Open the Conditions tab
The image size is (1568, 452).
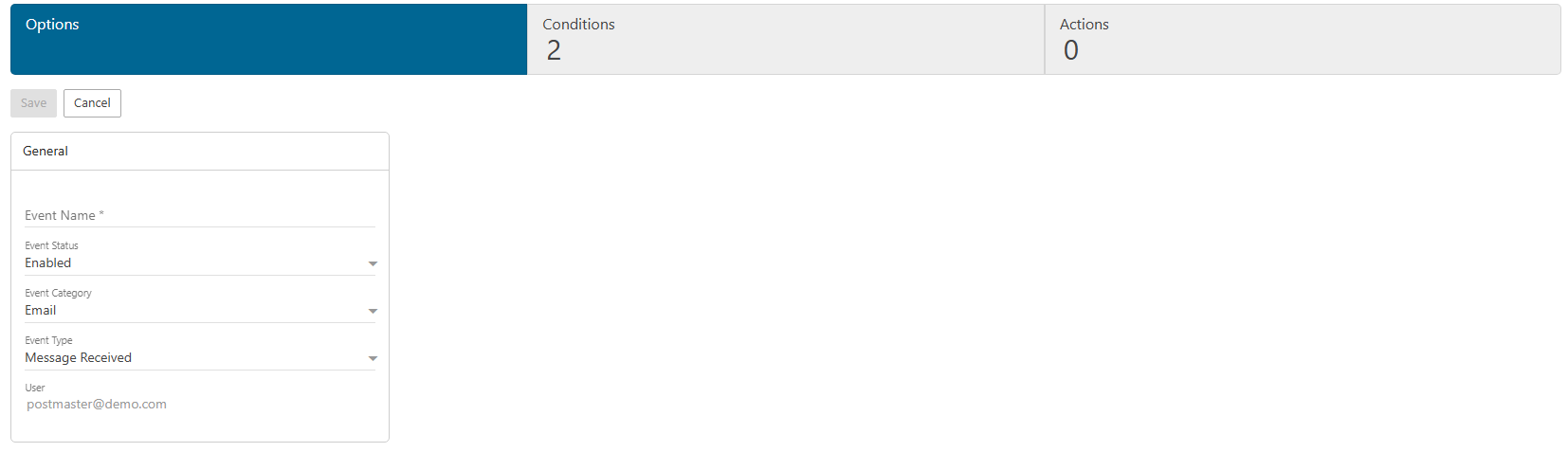click(785, 39)
